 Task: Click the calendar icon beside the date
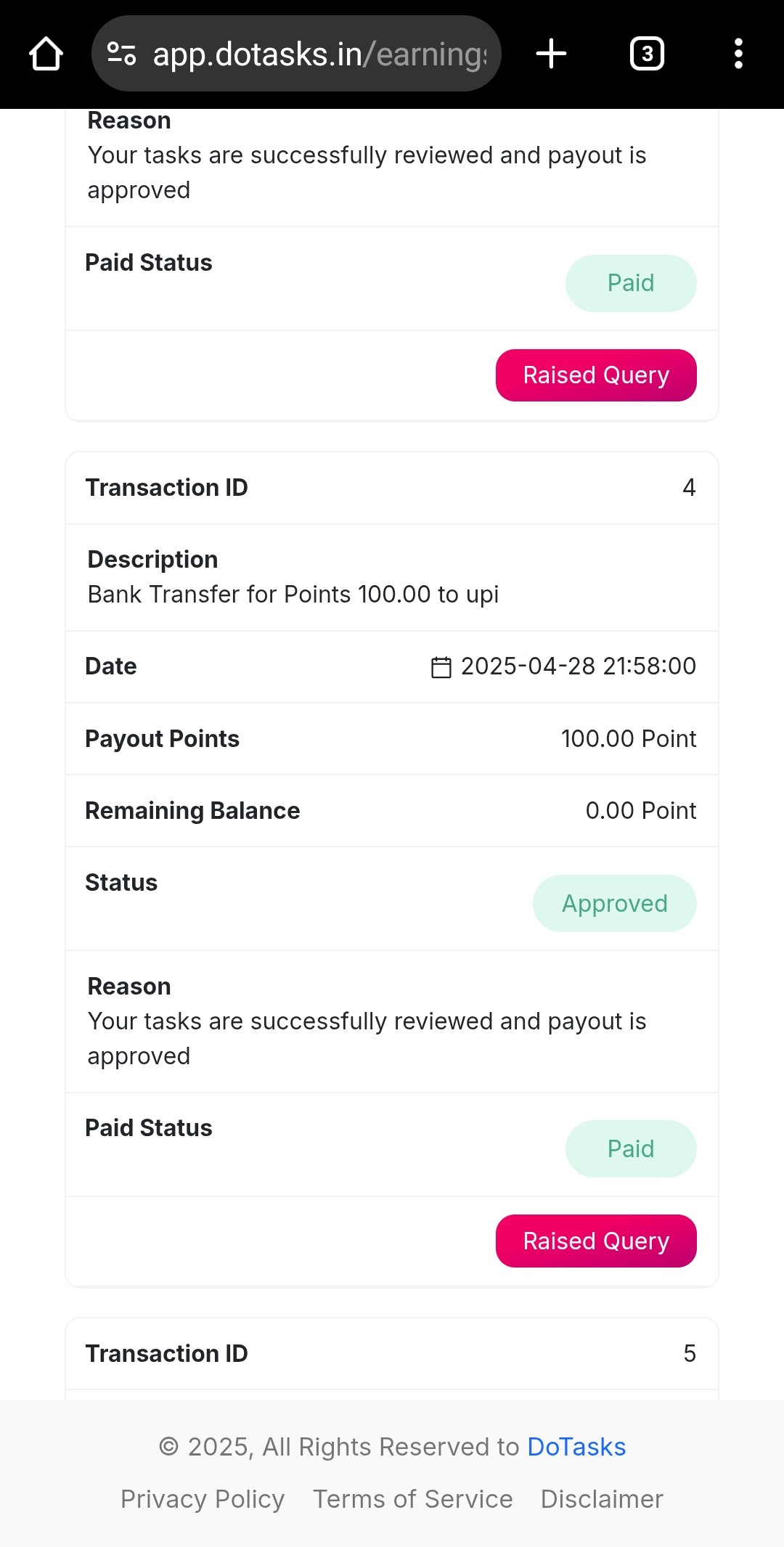[x=441, y=666]
